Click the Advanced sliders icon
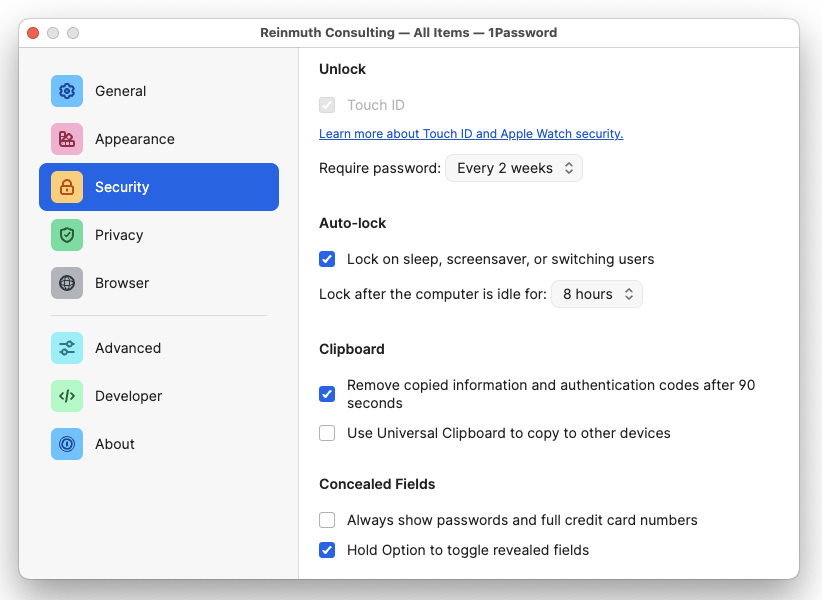The width and height of the screenshot is (822, 600). coord(67,348)
